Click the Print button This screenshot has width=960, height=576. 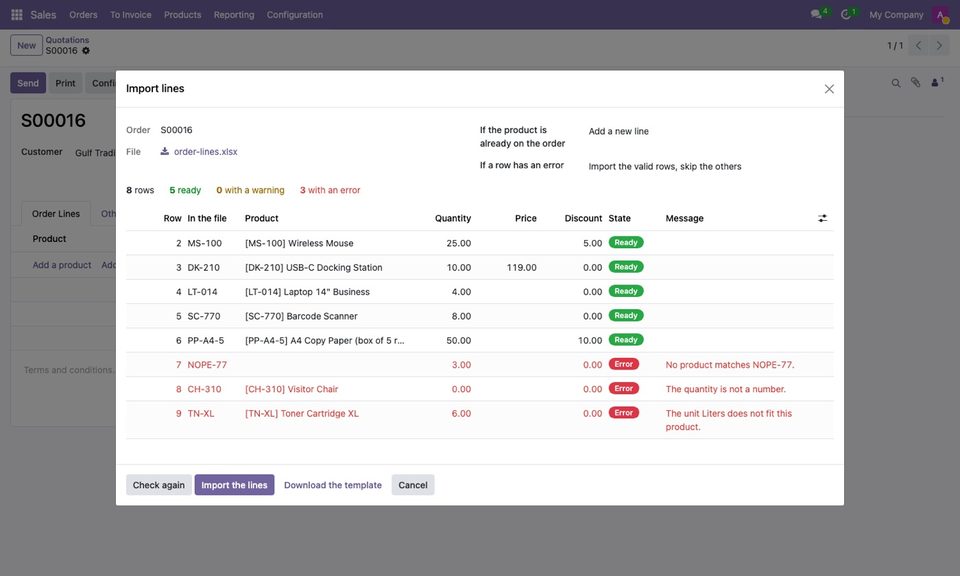coord(66,83)
